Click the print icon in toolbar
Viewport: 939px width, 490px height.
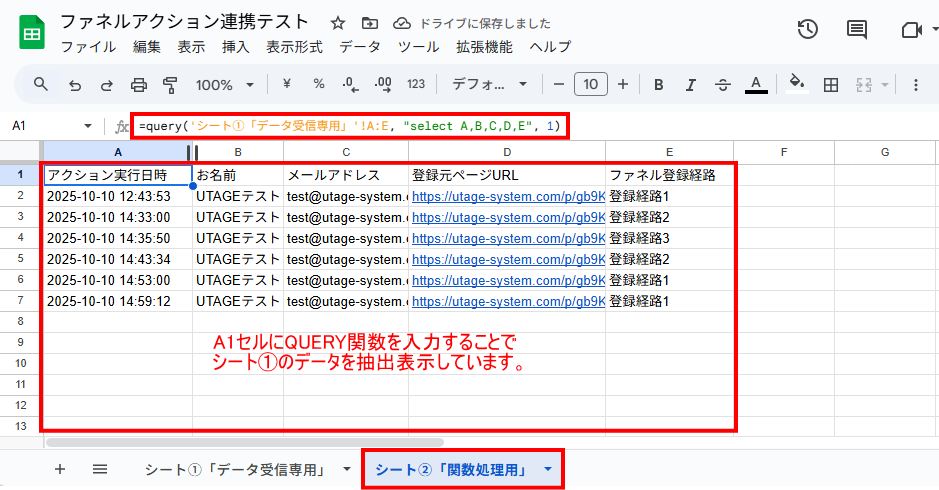click(139, 85)
